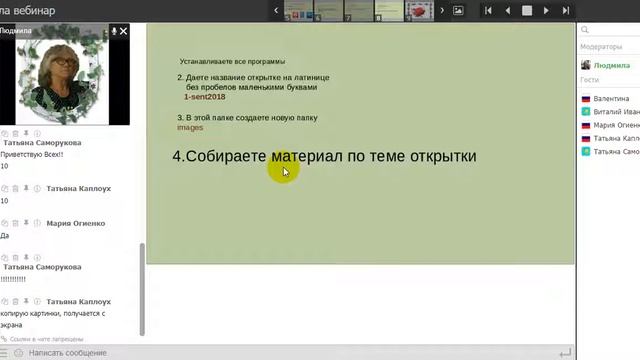The image size is (640, 360).
Task: Pin the 'копирую картинки' message
Action: (x=26, y=302)
